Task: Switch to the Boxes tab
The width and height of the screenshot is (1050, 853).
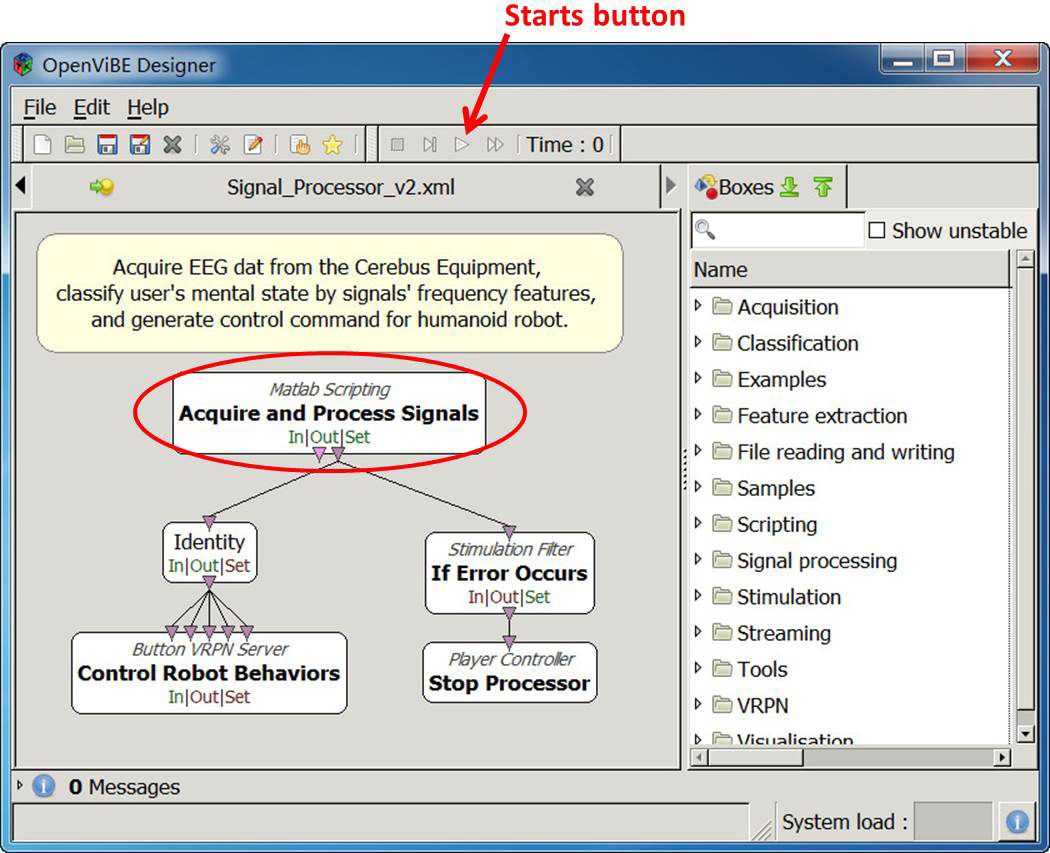Action: [745, 187]
